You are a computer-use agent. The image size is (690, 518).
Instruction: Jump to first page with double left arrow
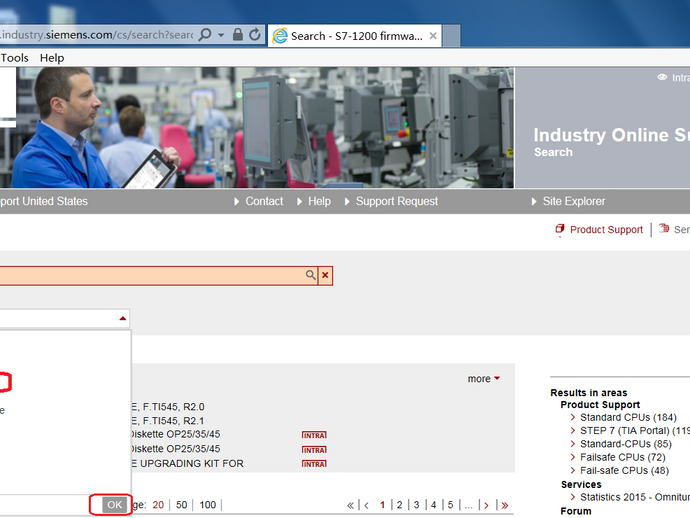point(350,505)
